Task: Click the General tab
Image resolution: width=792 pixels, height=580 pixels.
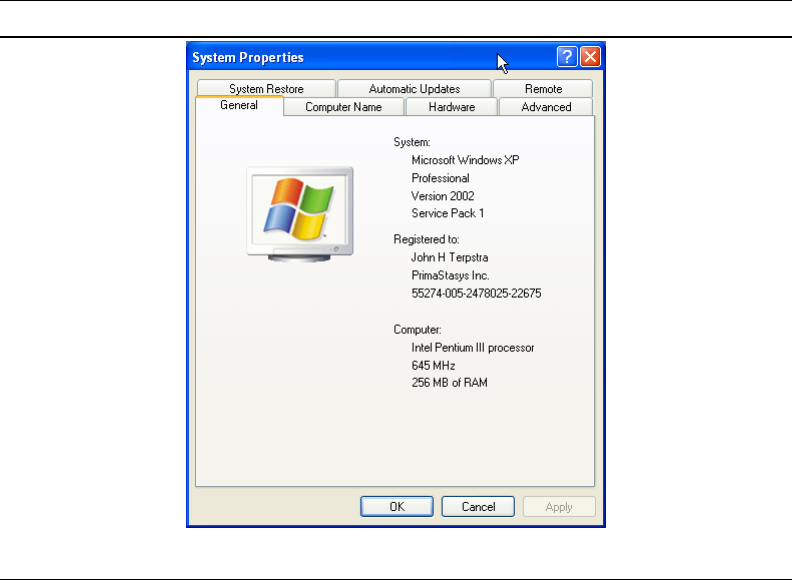Action: click(239, 105)
